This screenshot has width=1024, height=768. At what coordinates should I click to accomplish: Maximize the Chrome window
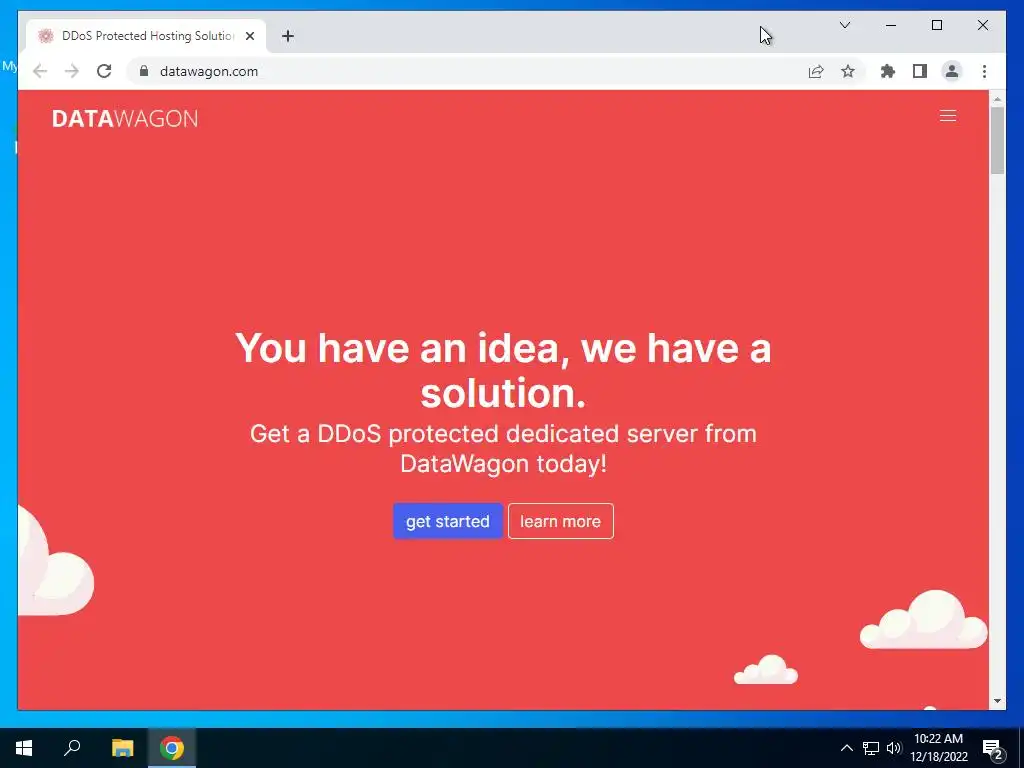pos(936,25)
